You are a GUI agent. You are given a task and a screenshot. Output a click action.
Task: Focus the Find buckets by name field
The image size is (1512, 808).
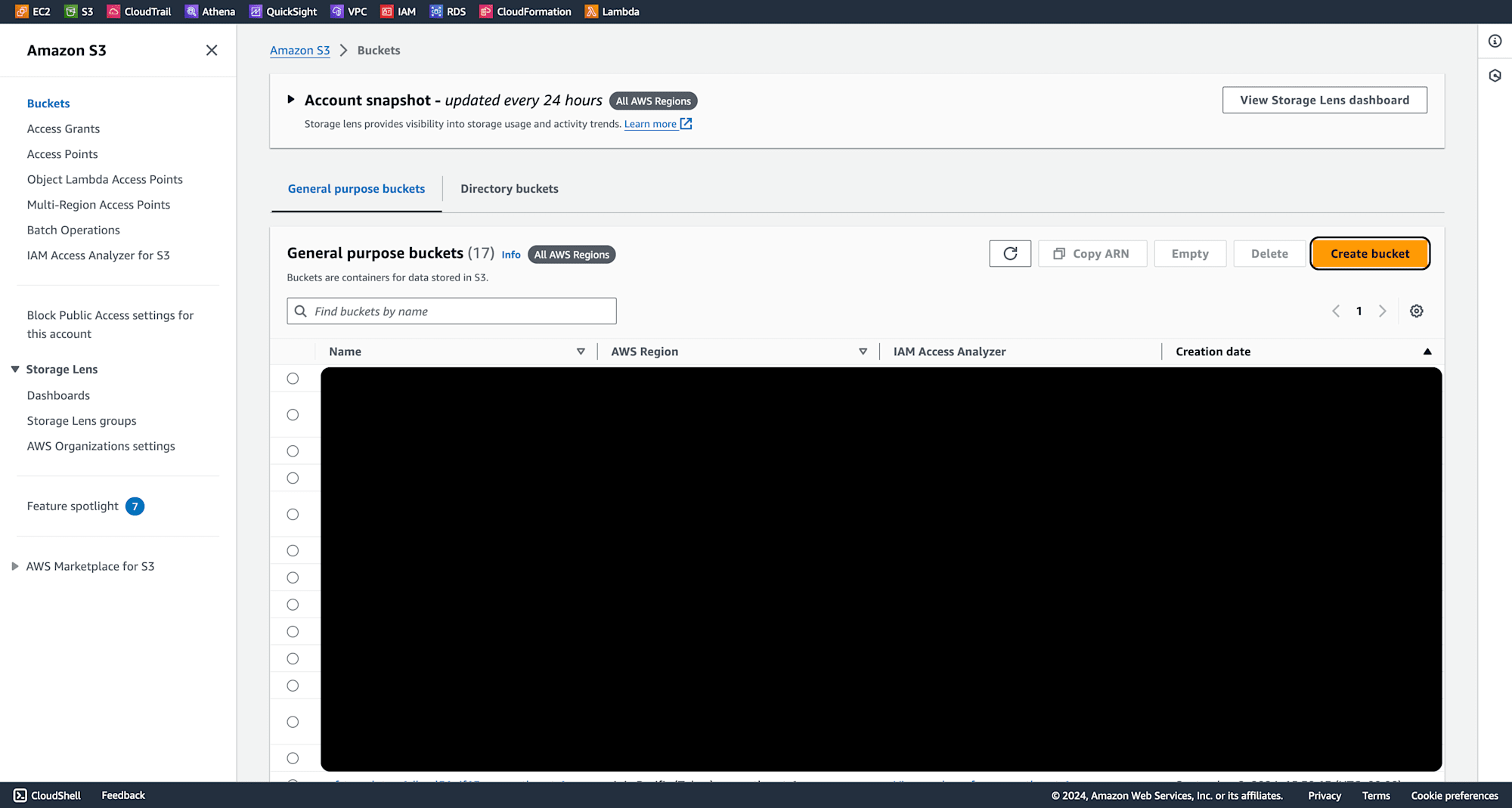click(451, 311)
